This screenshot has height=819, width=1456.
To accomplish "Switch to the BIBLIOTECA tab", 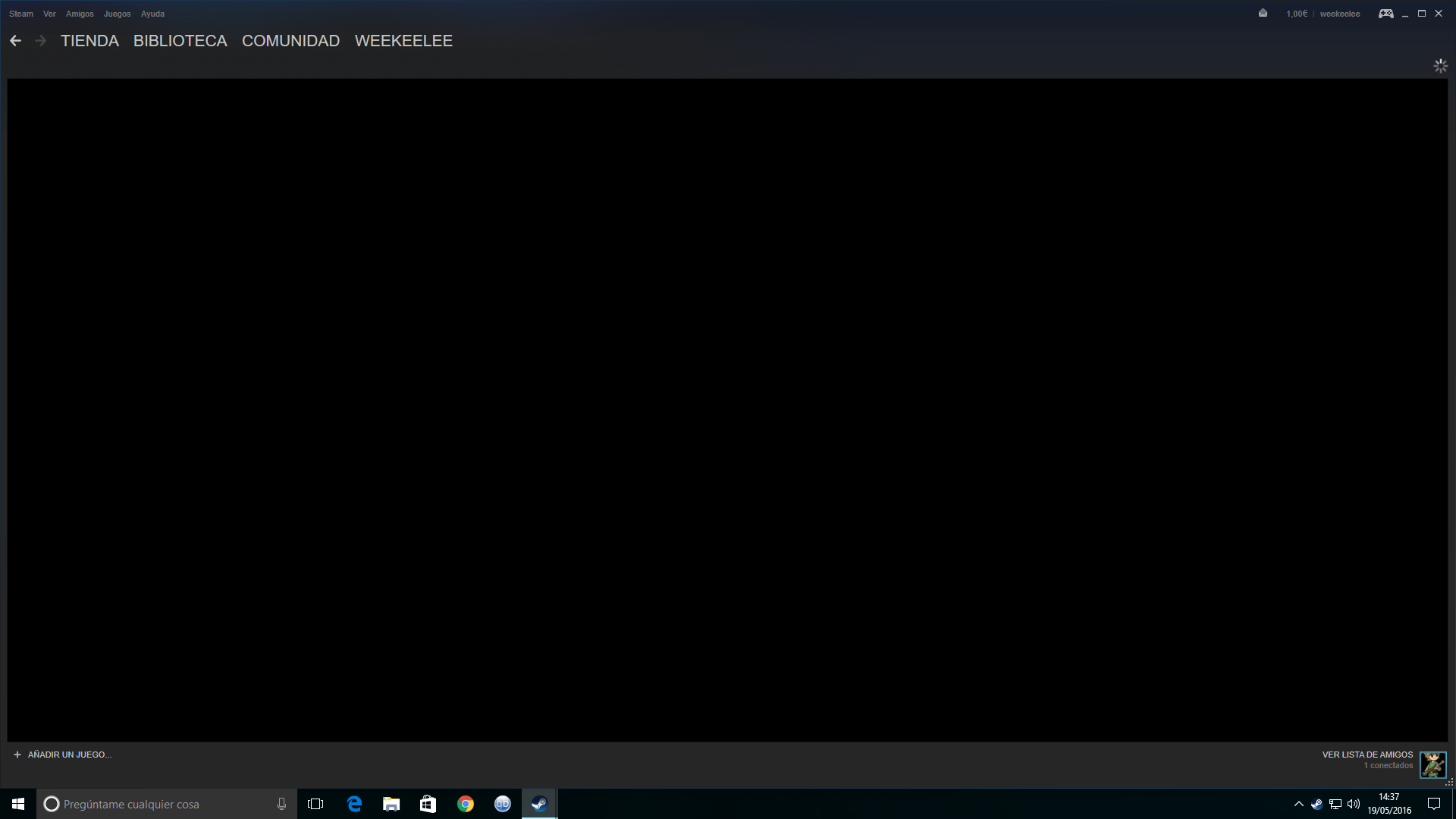I will (x=180, y=41).
